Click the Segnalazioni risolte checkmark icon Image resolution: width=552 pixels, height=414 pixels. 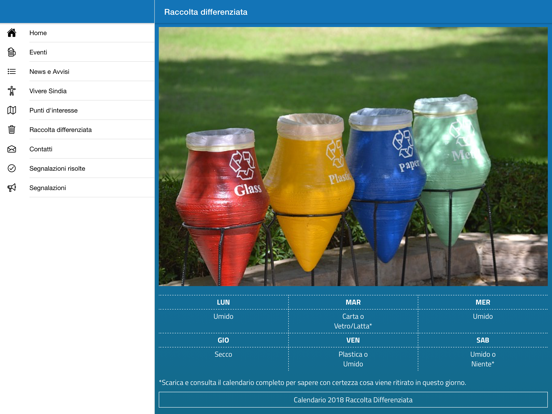[12, 168]
